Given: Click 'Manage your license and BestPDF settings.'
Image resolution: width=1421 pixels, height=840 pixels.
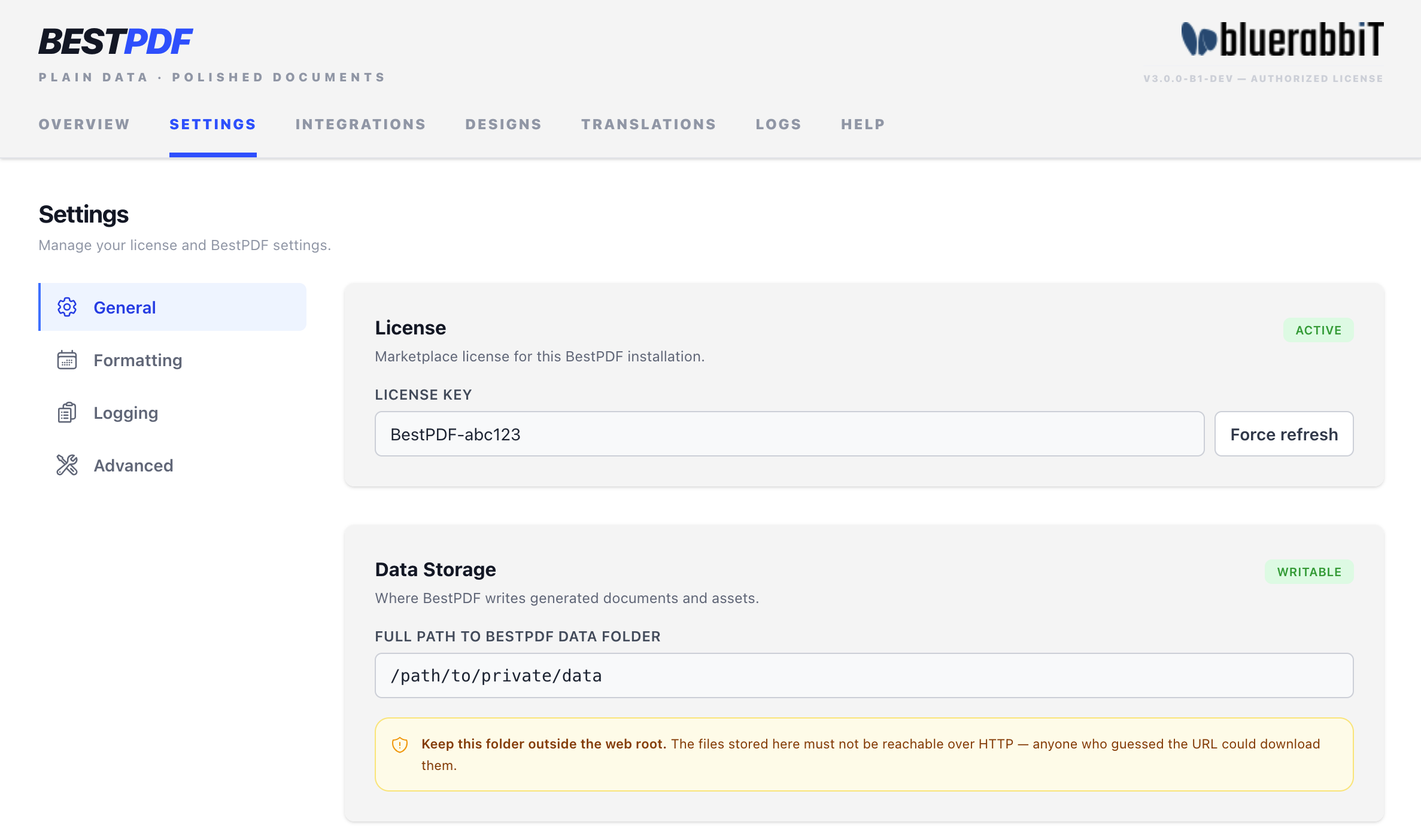Looking at the screenshot, I should point(185,245).
